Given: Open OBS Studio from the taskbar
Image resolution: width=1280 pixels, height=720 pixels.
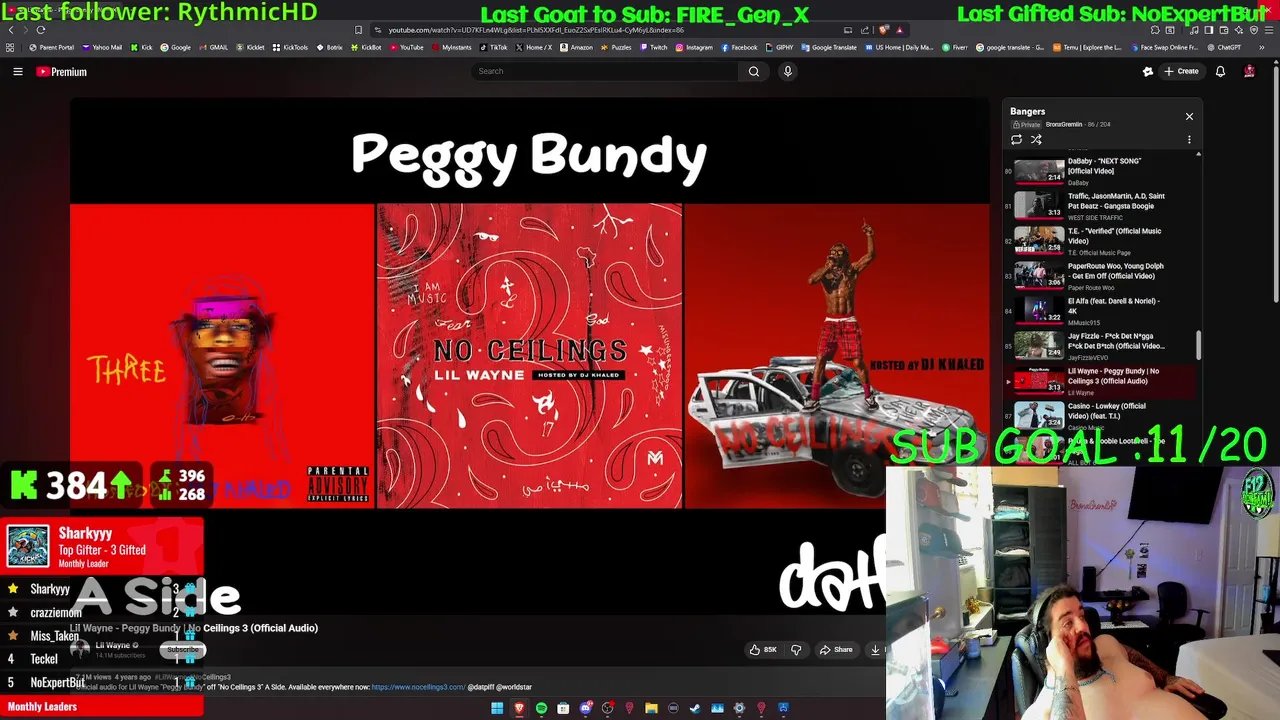Looking at the screenshot, I should [608, 708].
